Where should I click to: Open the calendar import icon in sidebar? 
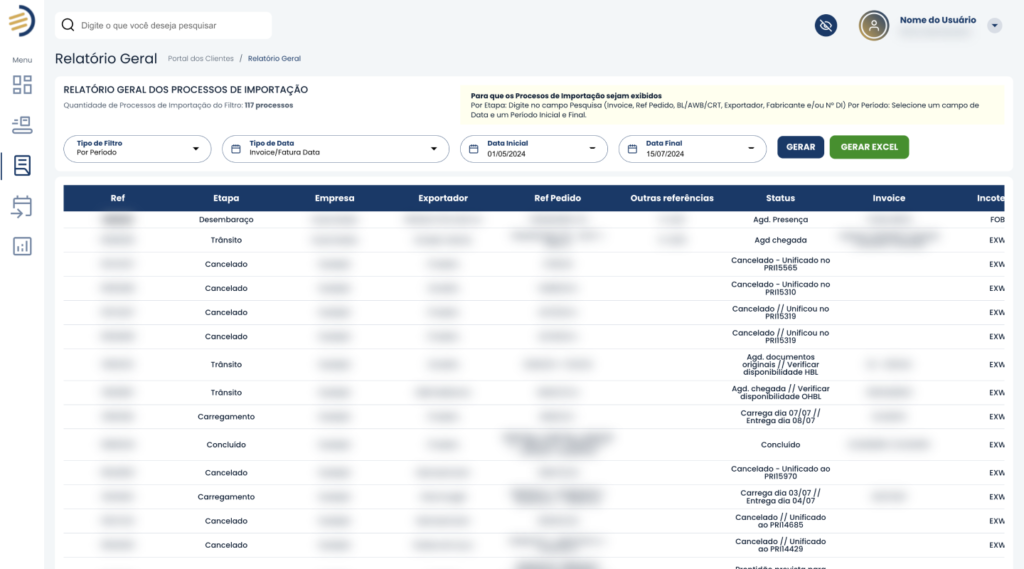(x=22, y=206)
